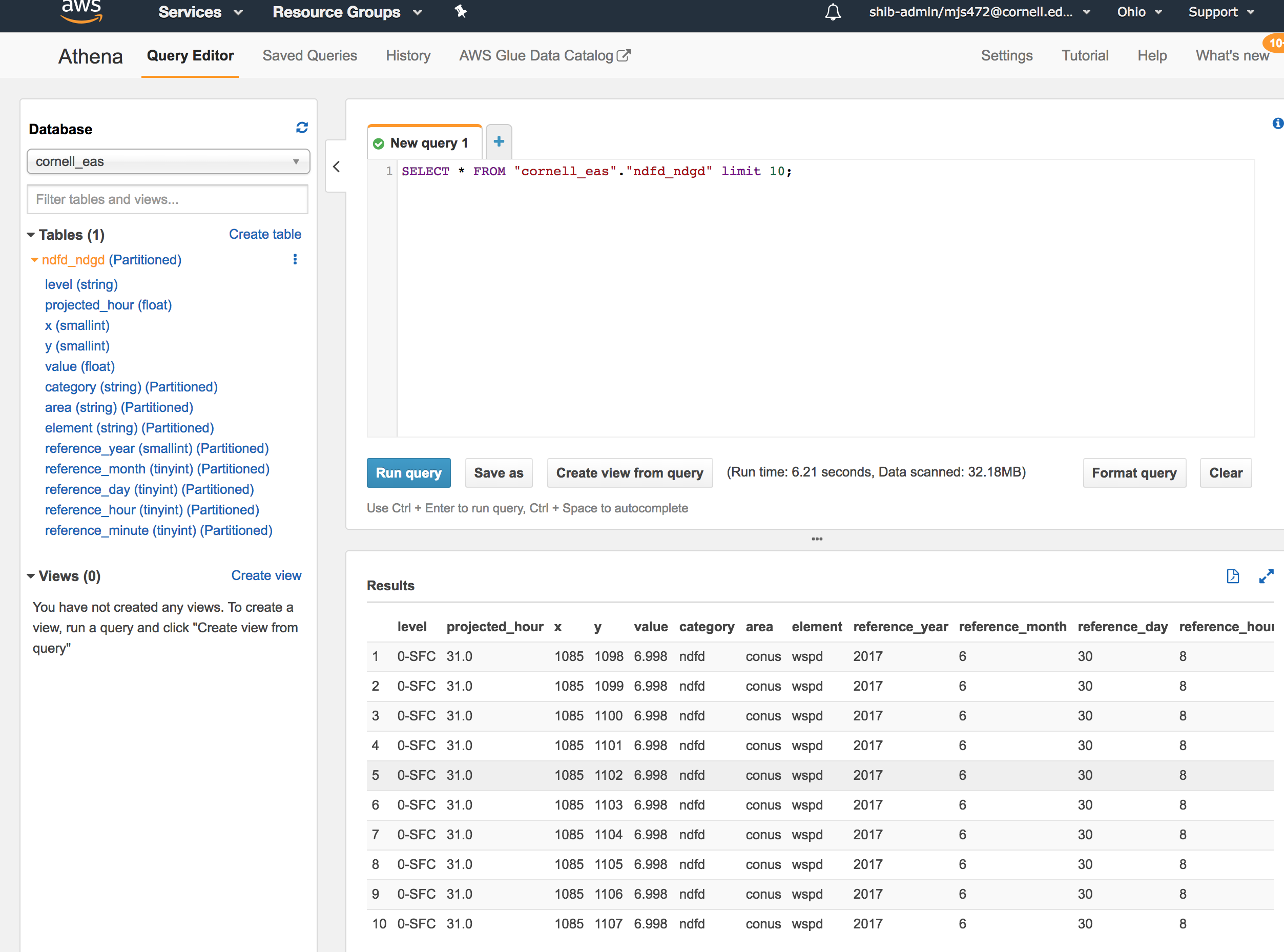
Task: Open What's new notifications
Action: (1232, 56)
